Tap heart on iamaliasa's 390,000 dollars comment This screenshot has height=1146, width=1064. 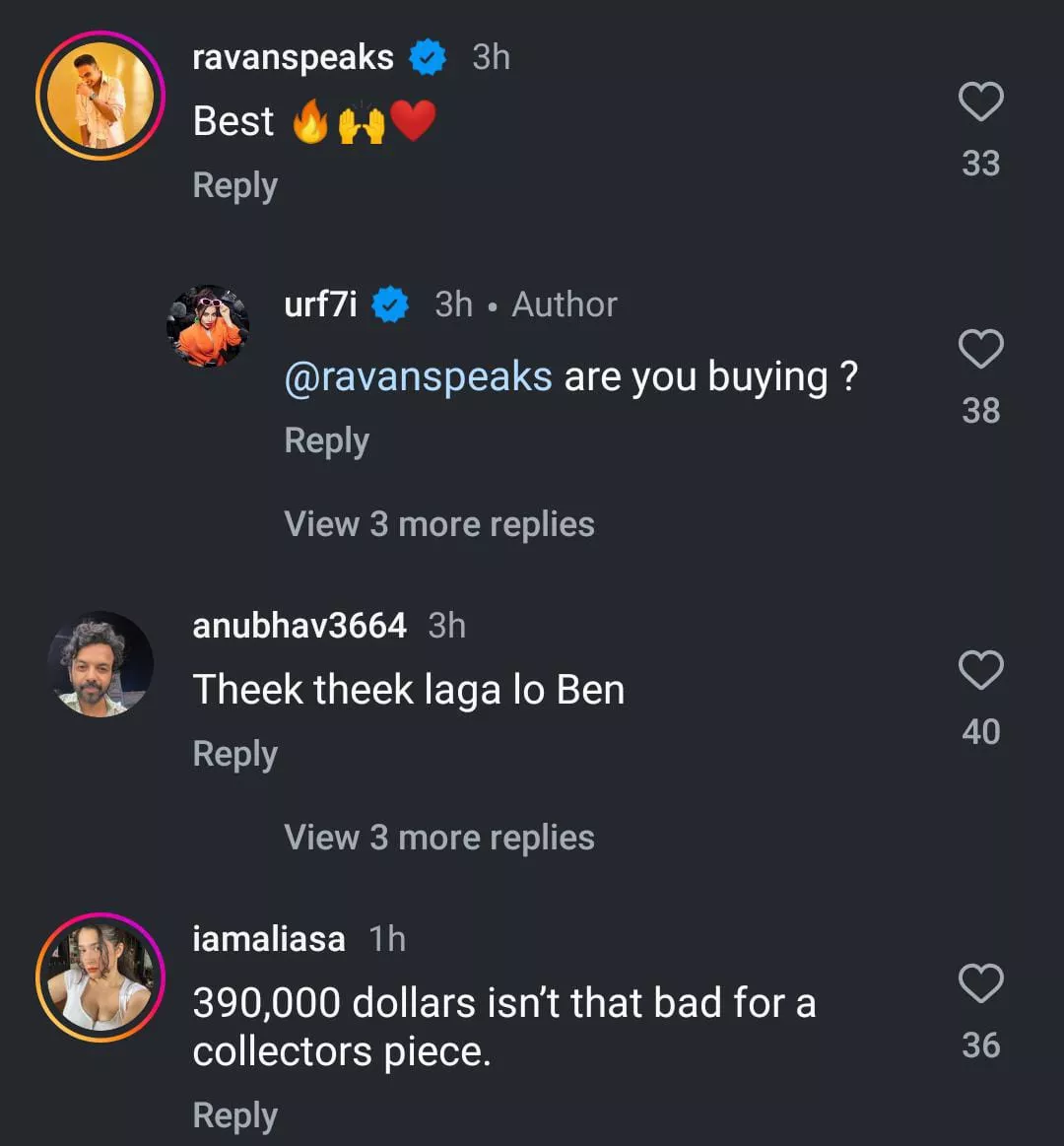(x=980, y=984)
